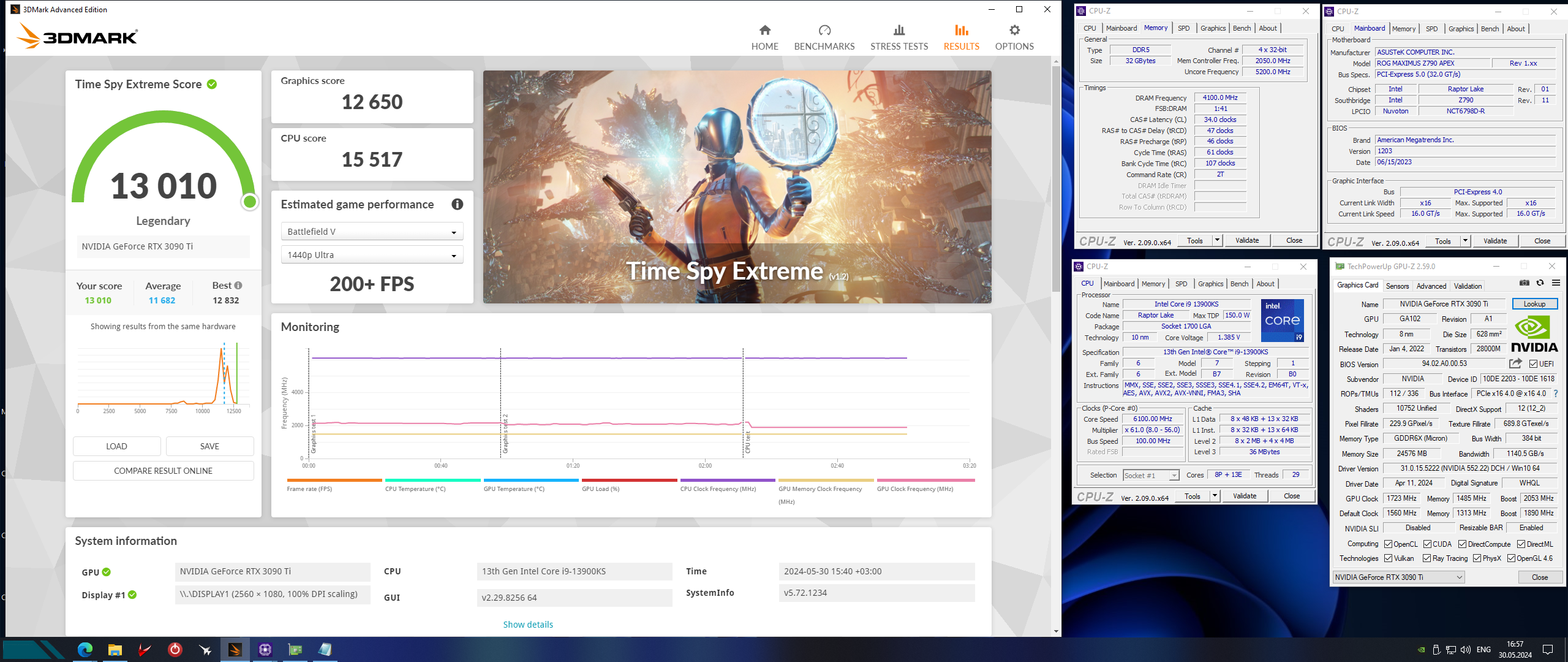
Task: Click the NVIDIA logo in GPU-Z
Action: 1534,334
